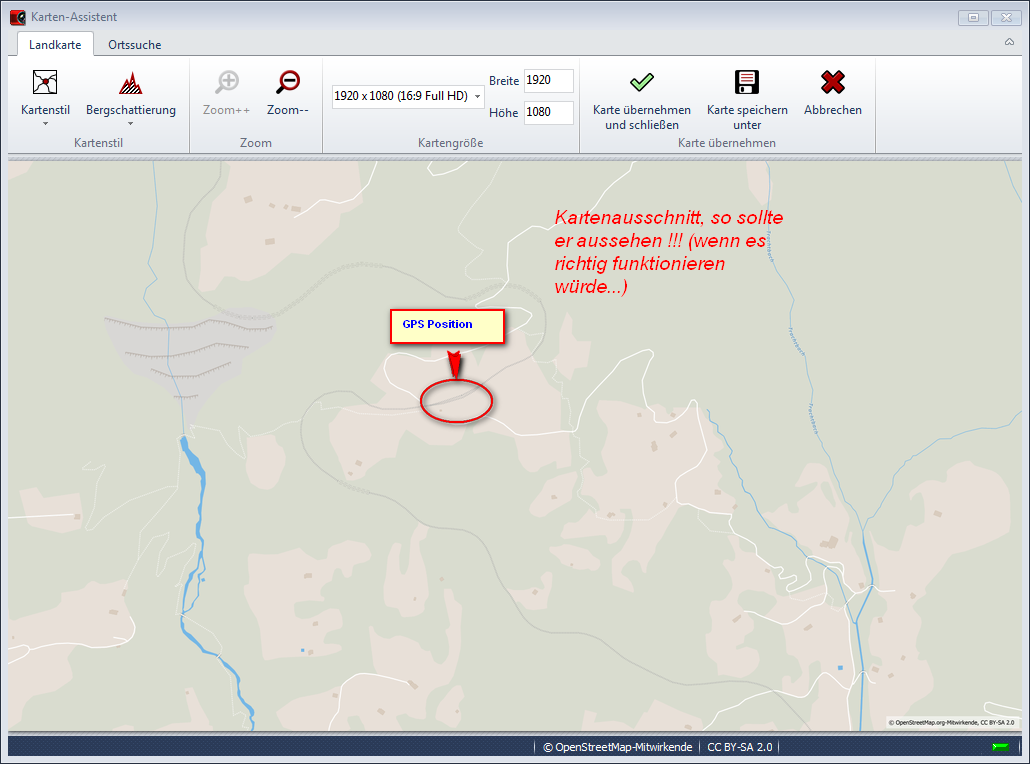Click into the Breite width field
1030x764 pixels.
pos(548,81)
